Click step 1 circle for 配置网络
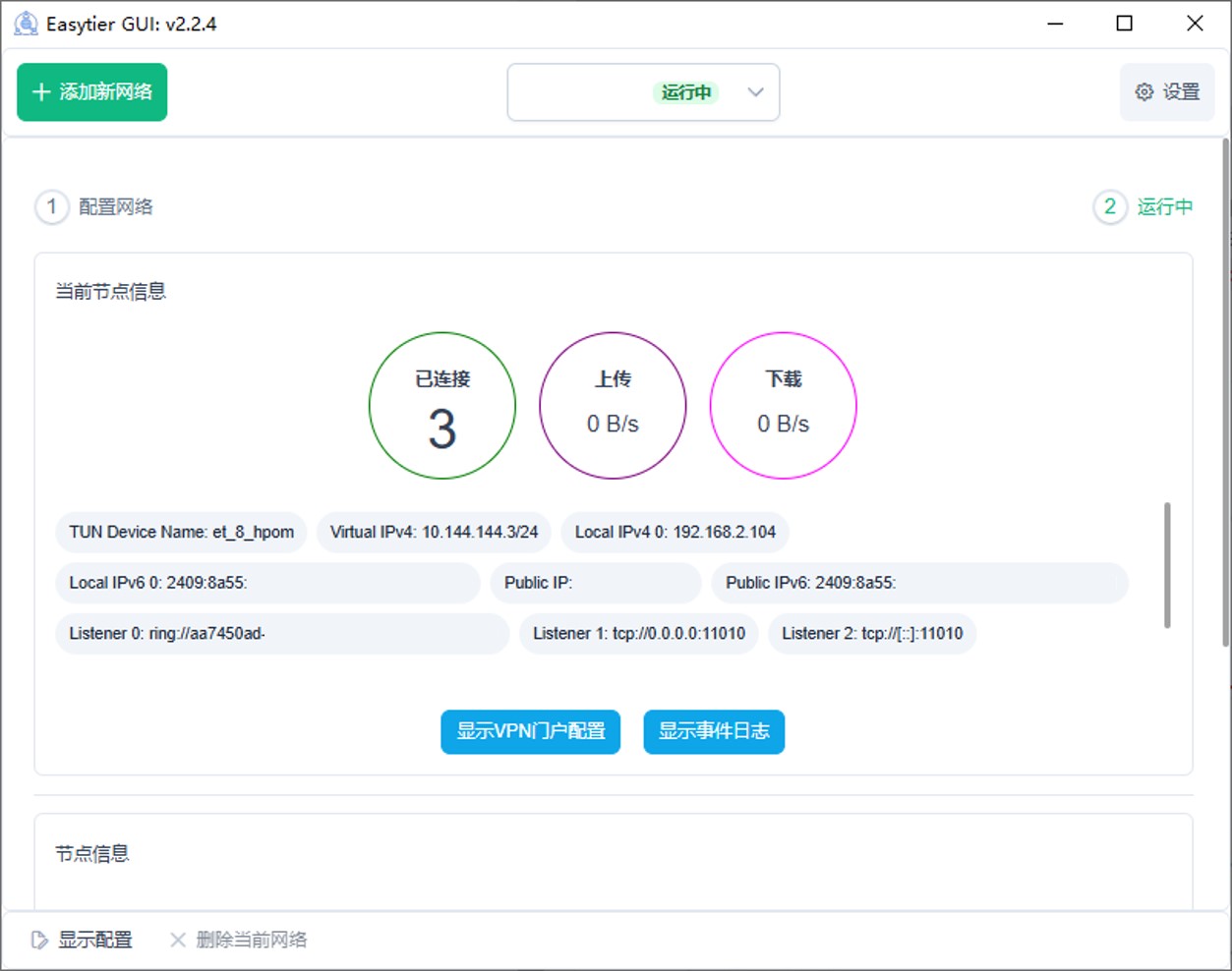 (52, 207)
